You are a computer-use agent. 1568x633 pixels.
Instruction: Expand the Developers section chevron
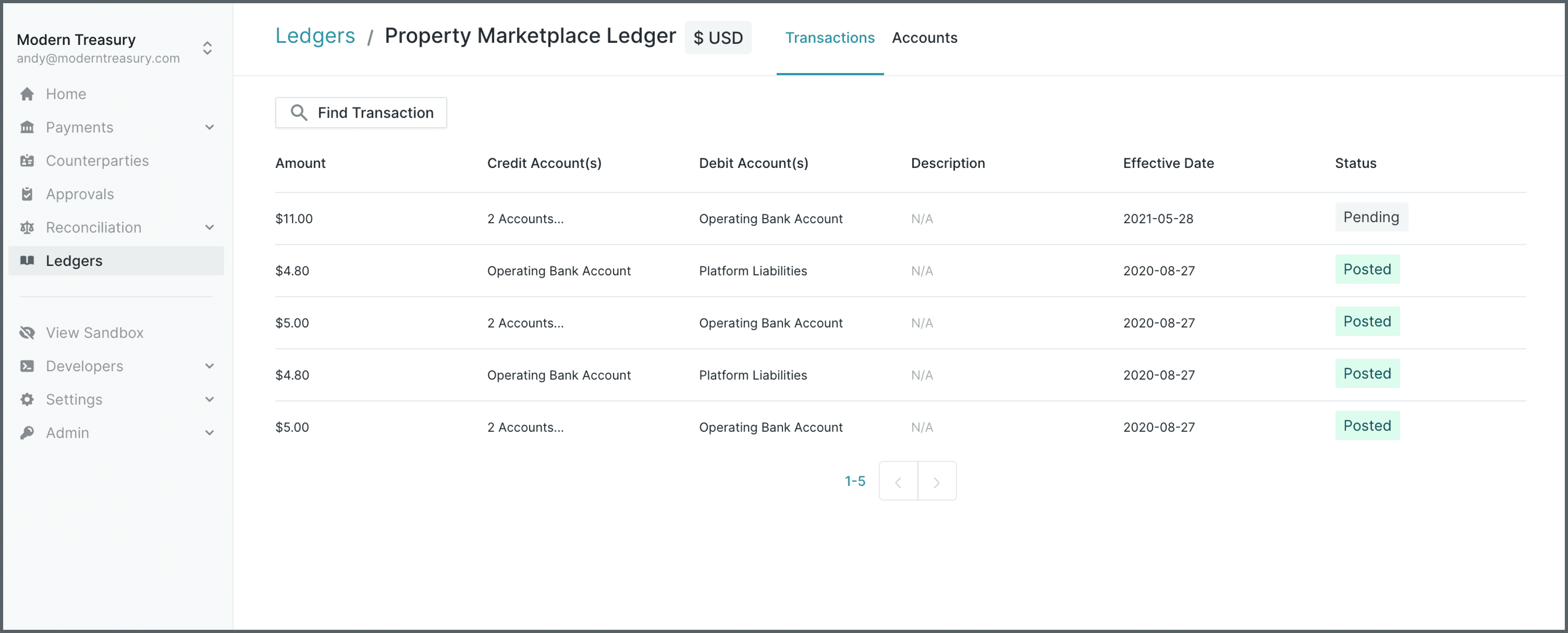[209, 366]
